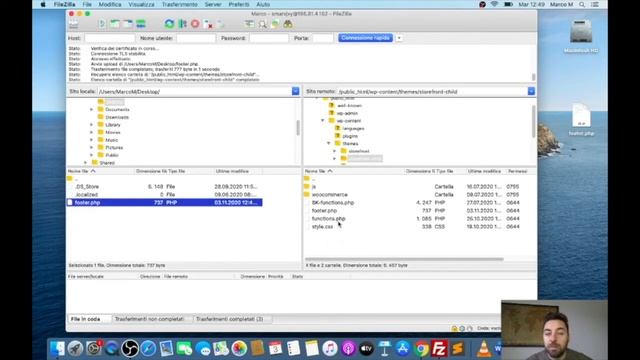
Task: Sort remote files by Permessi header
Action: pos(518,171)
